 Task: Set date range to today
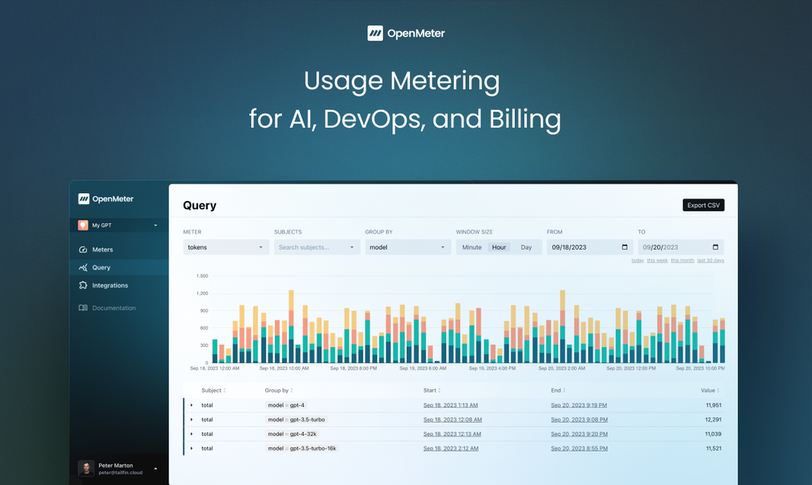pyautogui.click(x=637, y=260)
